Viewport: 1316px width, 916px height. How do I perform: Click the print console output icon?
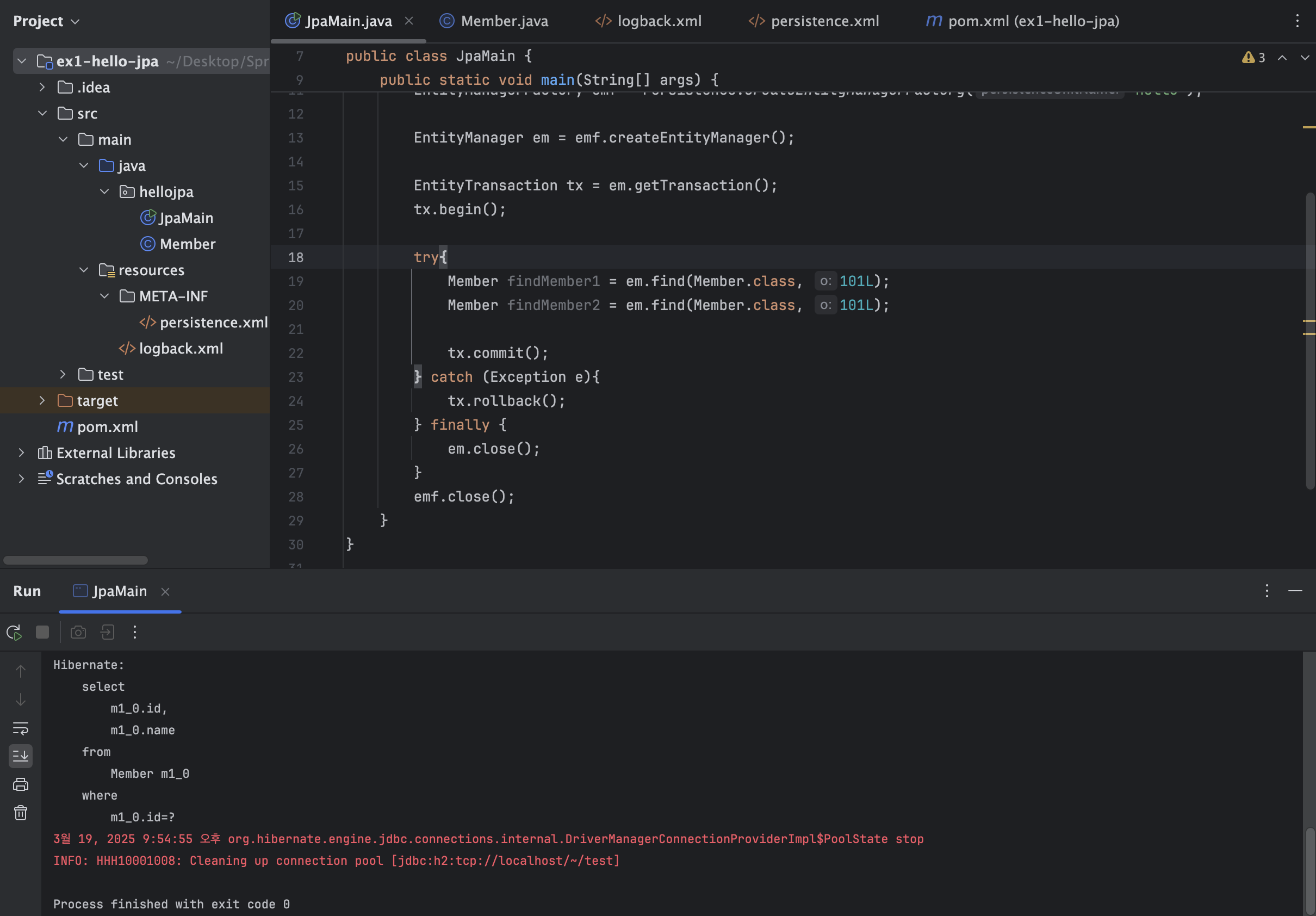21,784
